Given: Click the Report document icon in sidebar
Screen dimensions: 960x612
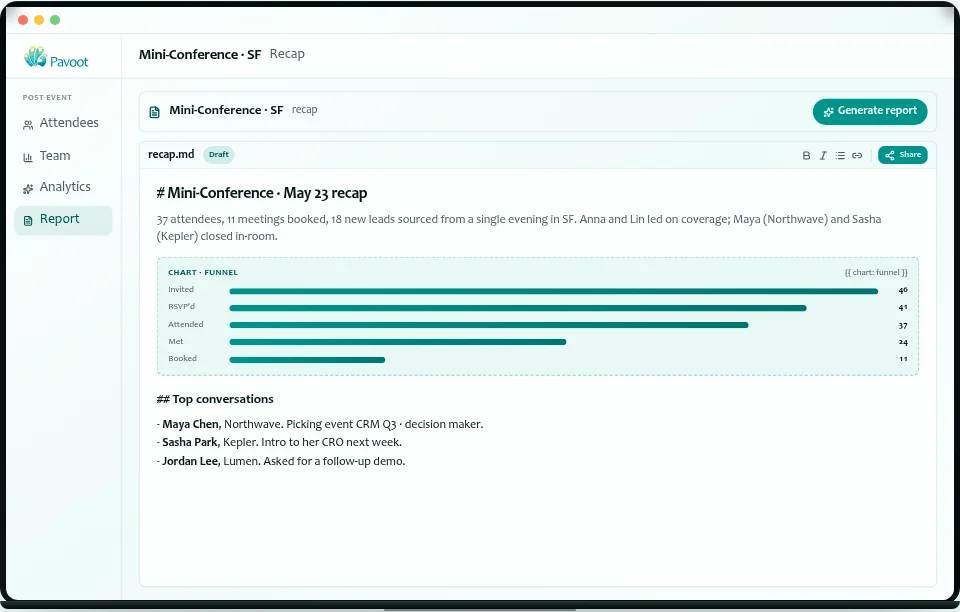Looking at the screenshot, I should 28,221.
